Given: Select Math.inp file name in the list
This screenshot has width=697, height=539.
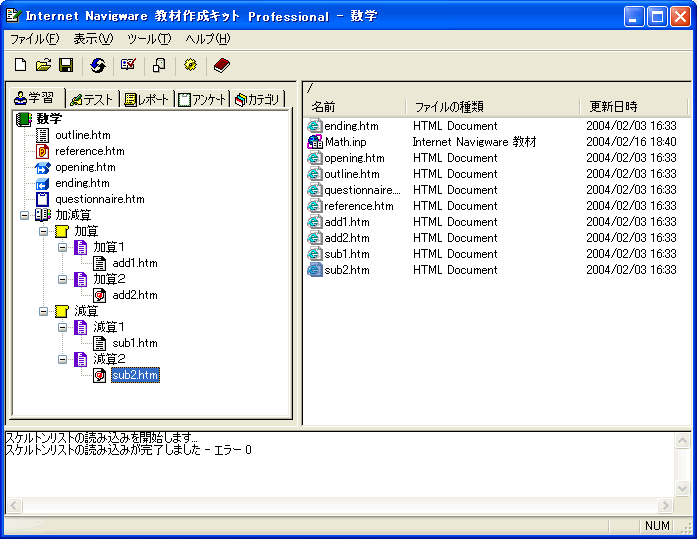Looking at the screenshot, I should tap(345, 142).
